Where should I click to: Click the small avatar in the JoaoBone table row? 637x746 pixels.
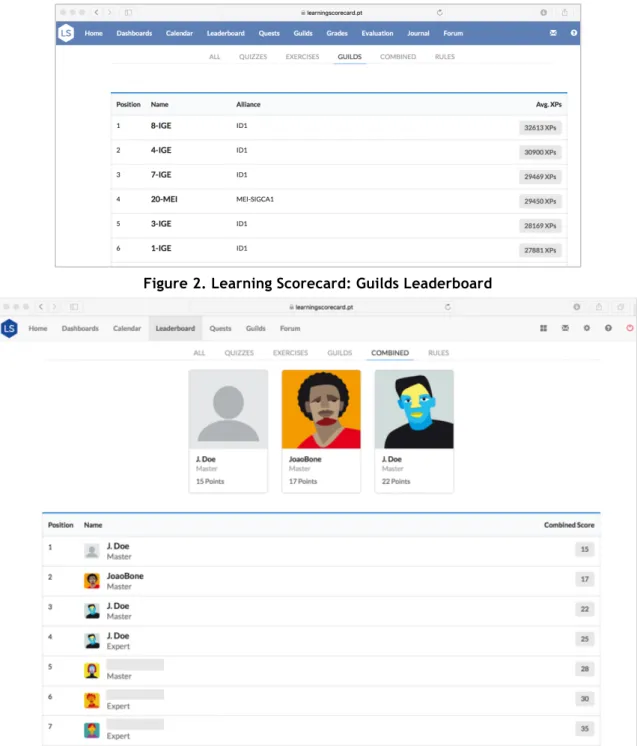[x=92, y=581]
